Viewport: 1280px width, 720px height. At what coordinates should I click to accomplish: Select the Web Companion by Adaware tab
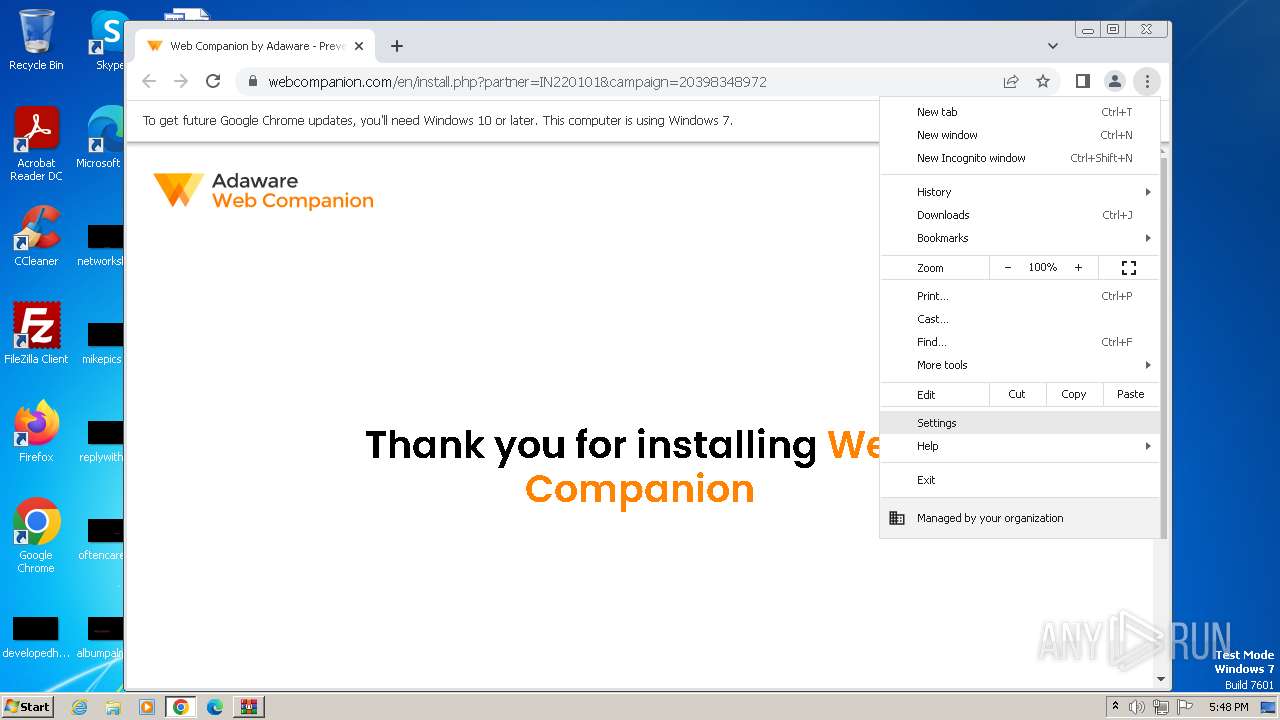click(x=255, y=46)
